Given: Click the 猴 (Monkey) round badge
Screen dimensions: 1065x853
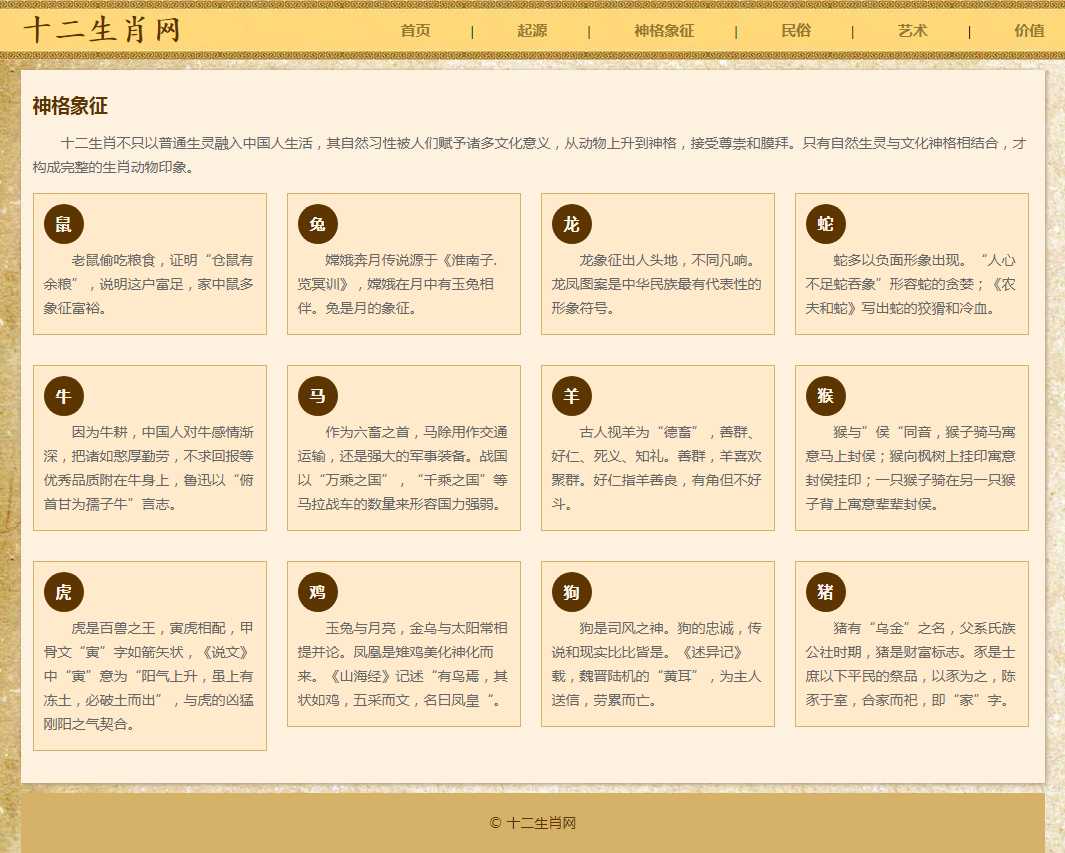Looking at the screenshot, I should point(825,396).
